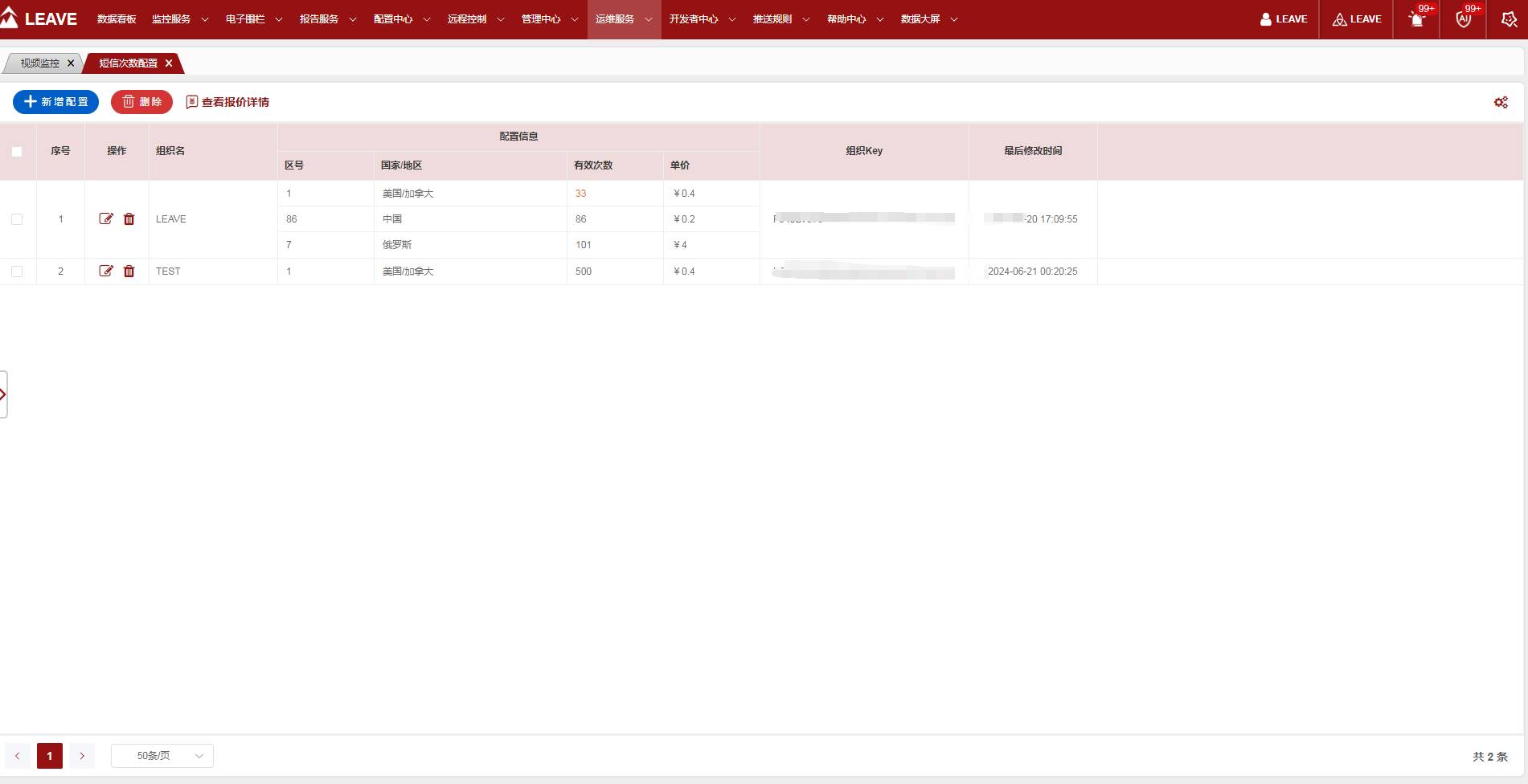The width and height of the screenshot is (1528, 784).
Task: Go to next page arrow in pagination
Action: pos(82,756)
